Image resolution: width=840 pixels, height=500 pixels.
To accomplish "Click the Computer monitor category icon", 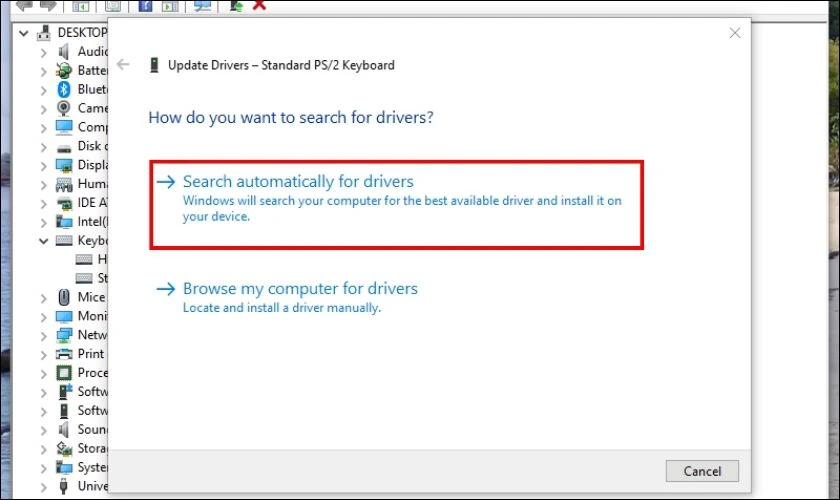I will click(64, 127).
